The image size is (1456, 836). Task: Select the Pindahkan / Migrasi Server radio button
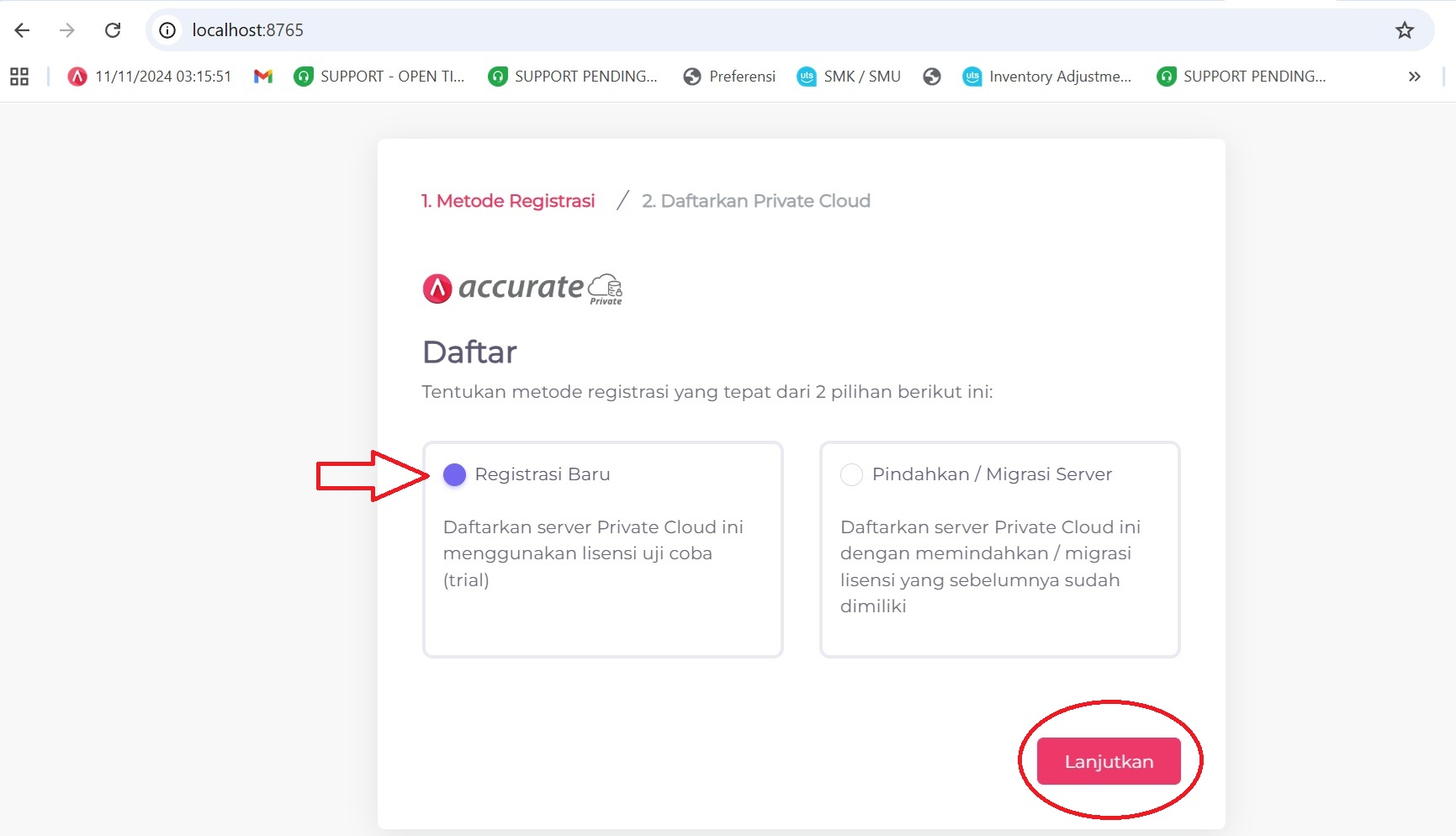pos(851,475)
